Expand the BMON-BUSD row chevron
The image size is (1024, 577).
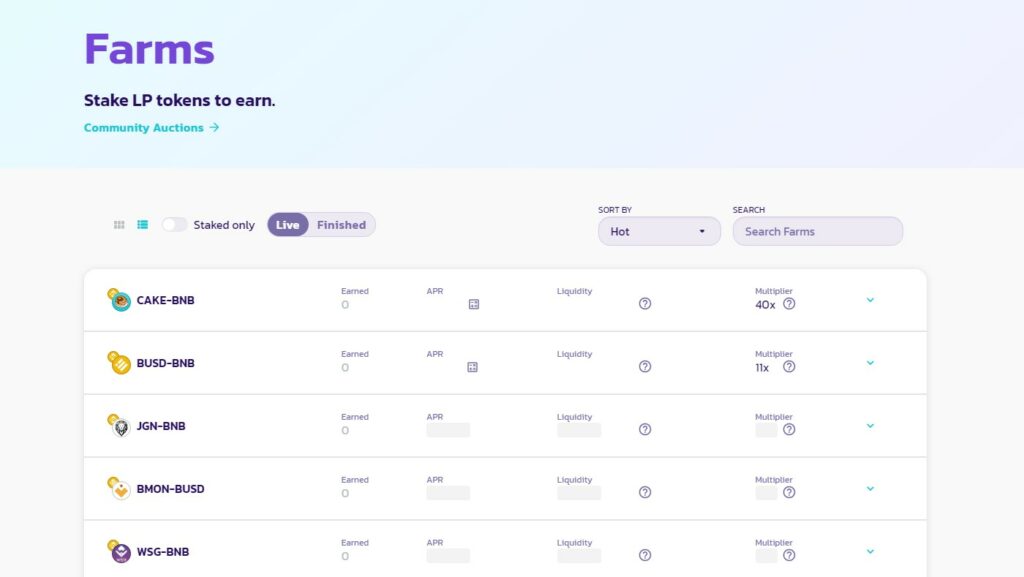pyautogui.click(x=870, y=488)
